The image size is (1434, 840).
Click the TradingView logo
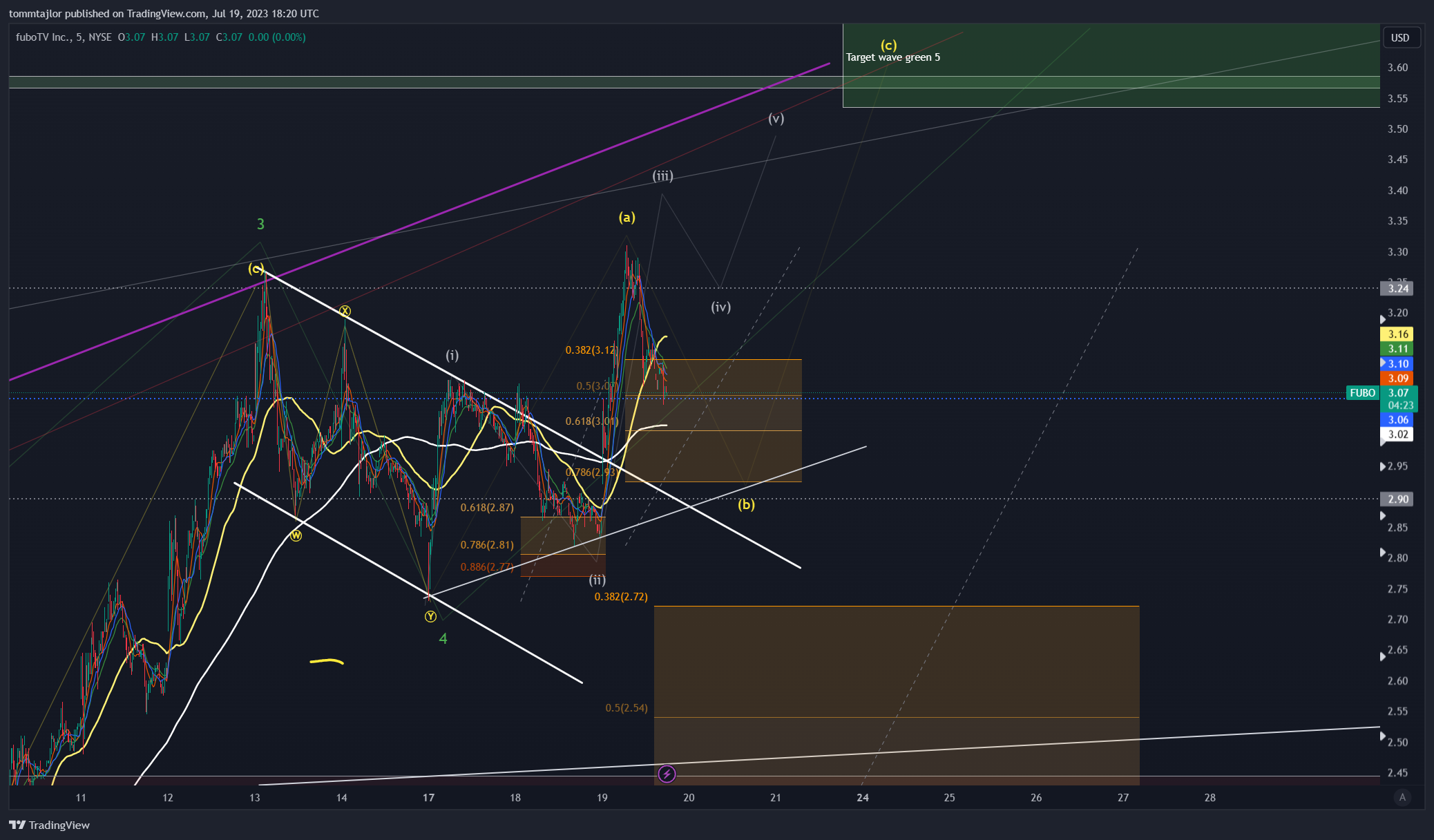49,825
